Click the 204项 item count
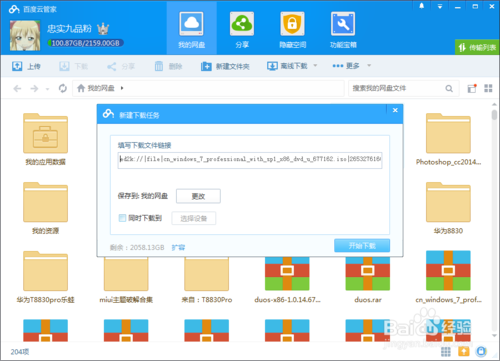Image resolution: width=500 pixels, height=361 pixels. click(20, 352)
